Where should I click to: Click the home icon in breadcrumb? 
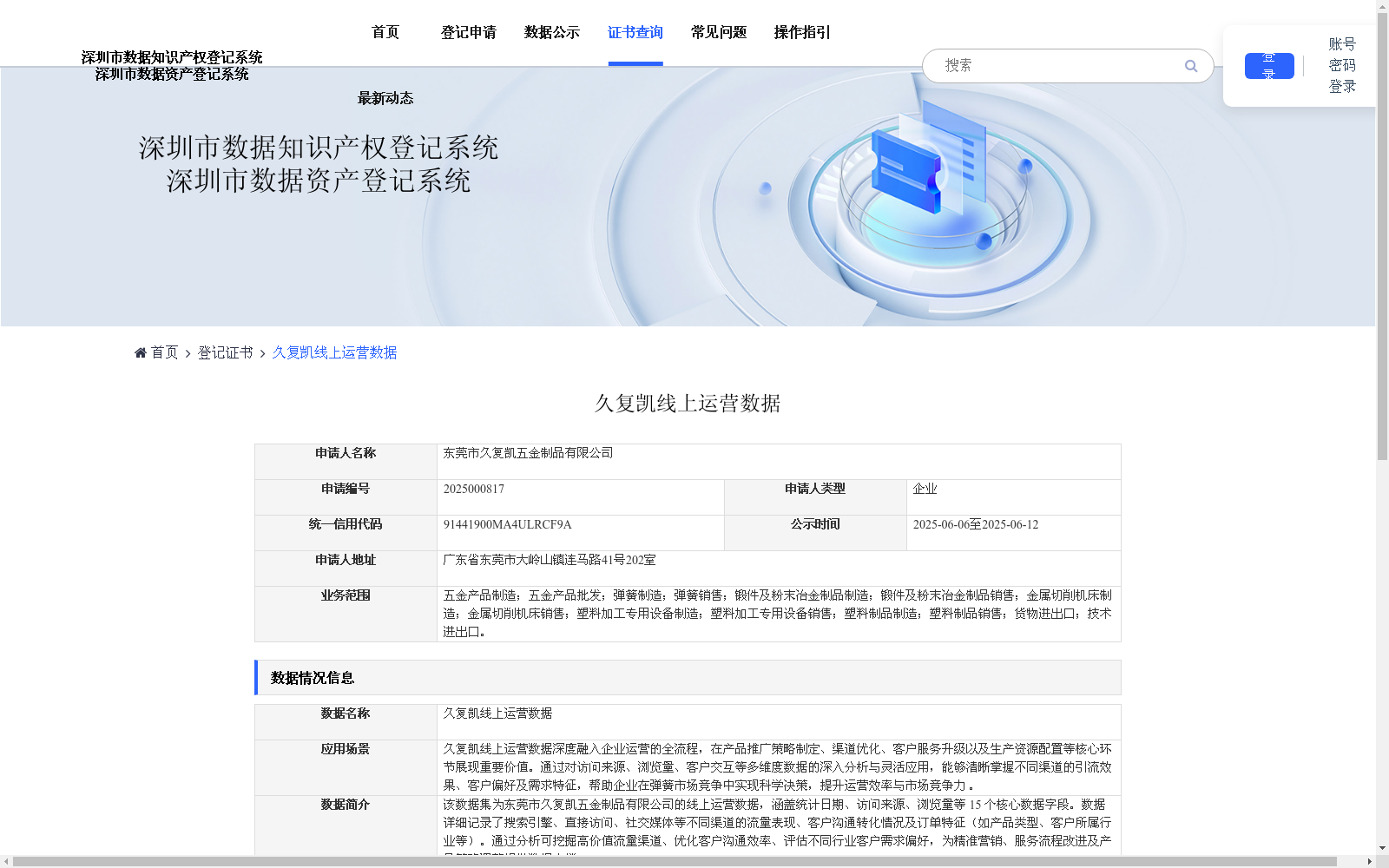coord(141,352)
